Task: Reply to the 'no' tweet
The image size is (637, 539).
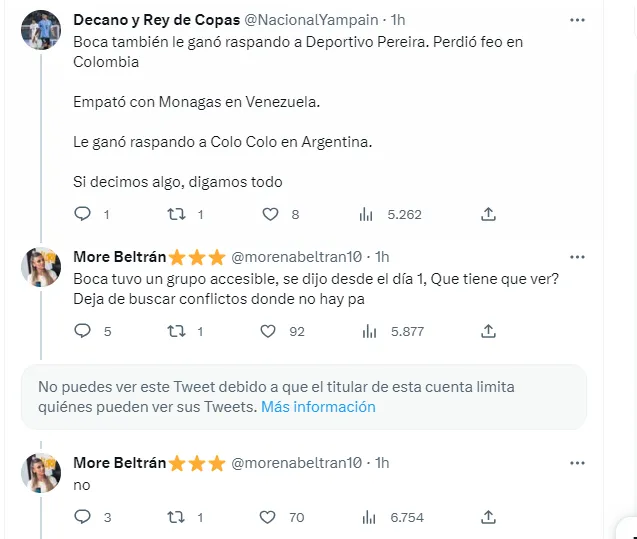Action: tap(83, 517)
